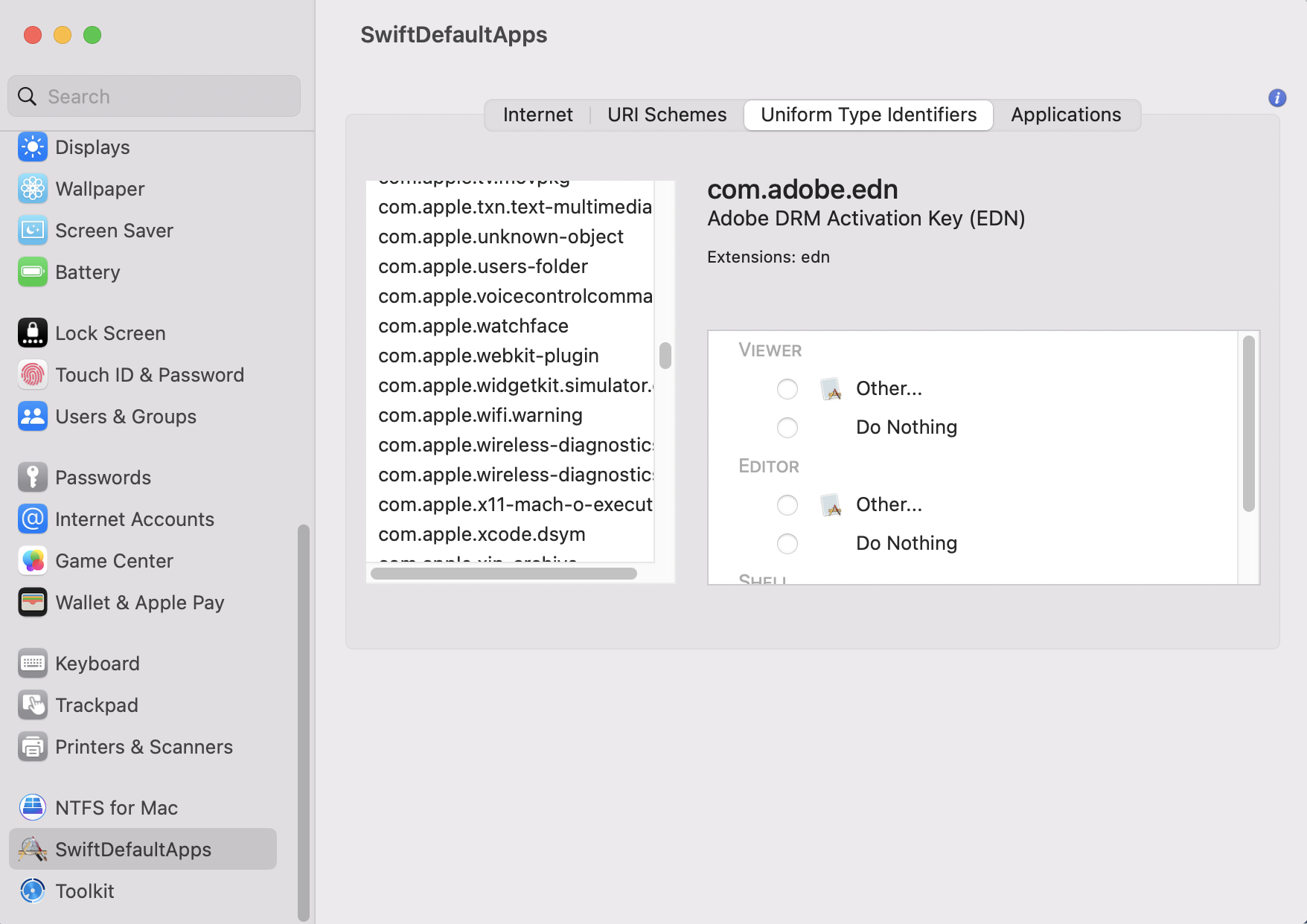Select com.apple.txn.text-multimedia row

[511, 207]
